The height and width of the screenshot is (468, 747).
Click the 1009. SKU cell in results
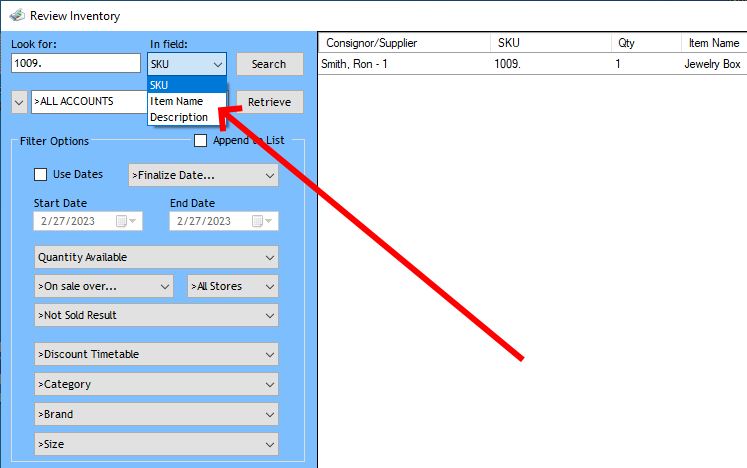pos(507,64)
